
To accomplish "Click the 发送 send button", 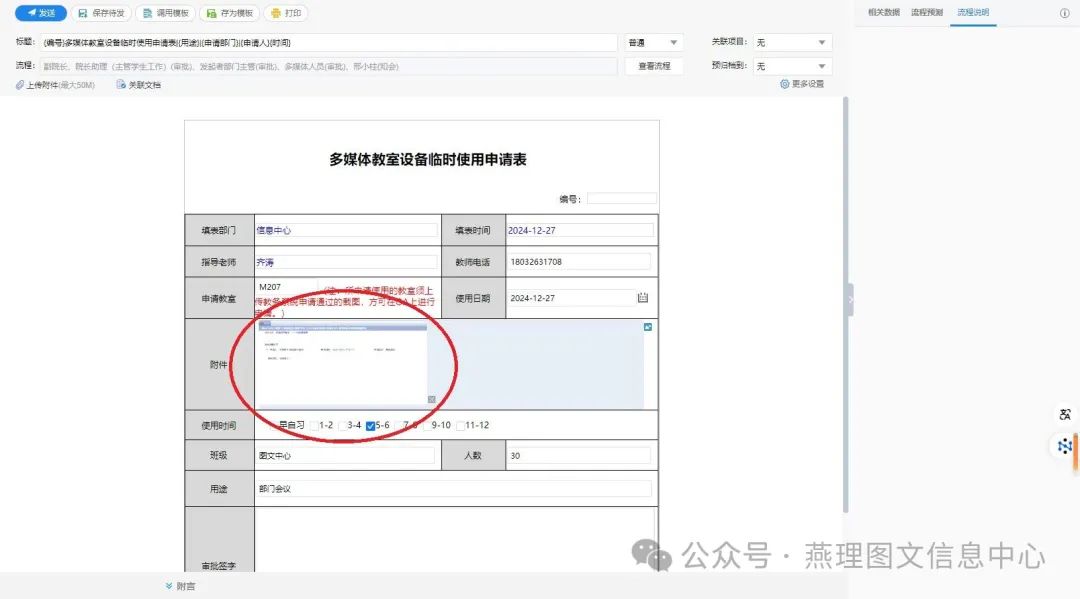I will (41, 13).
